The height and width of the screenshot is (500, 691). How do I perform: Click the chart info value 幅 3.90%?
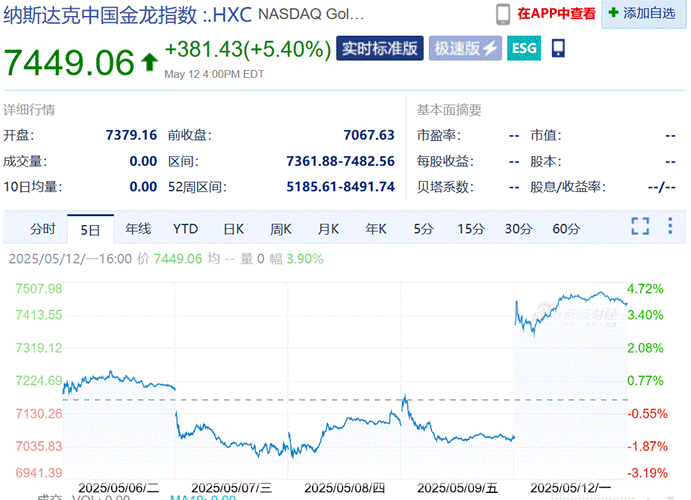[x=296, y=259]
